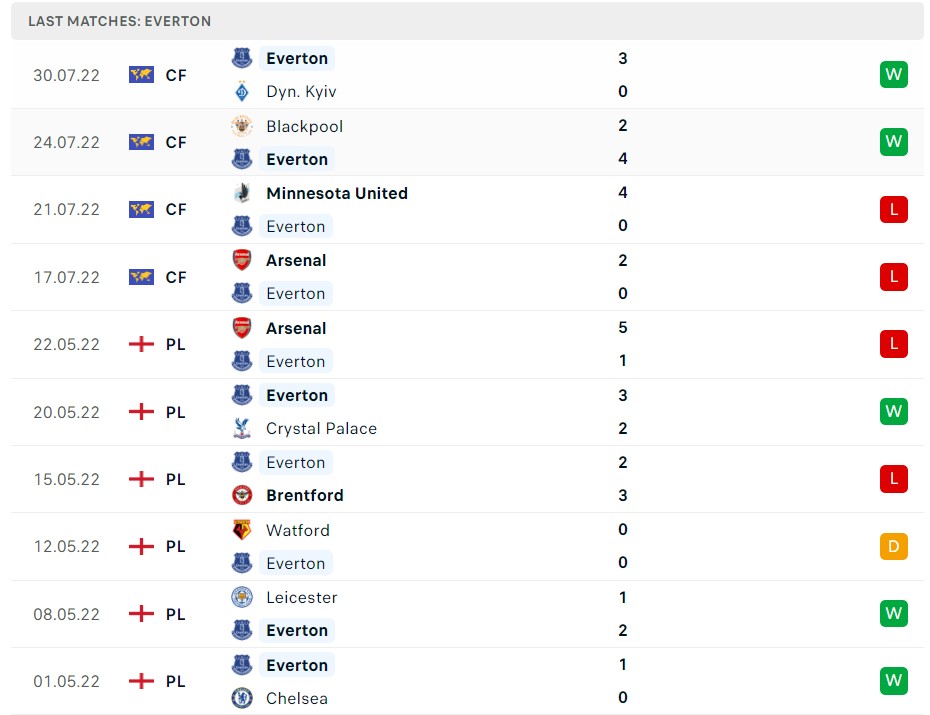Select the Brentford club crest
Viewport: 930px width, 715px height.
[x=241, y=495]
